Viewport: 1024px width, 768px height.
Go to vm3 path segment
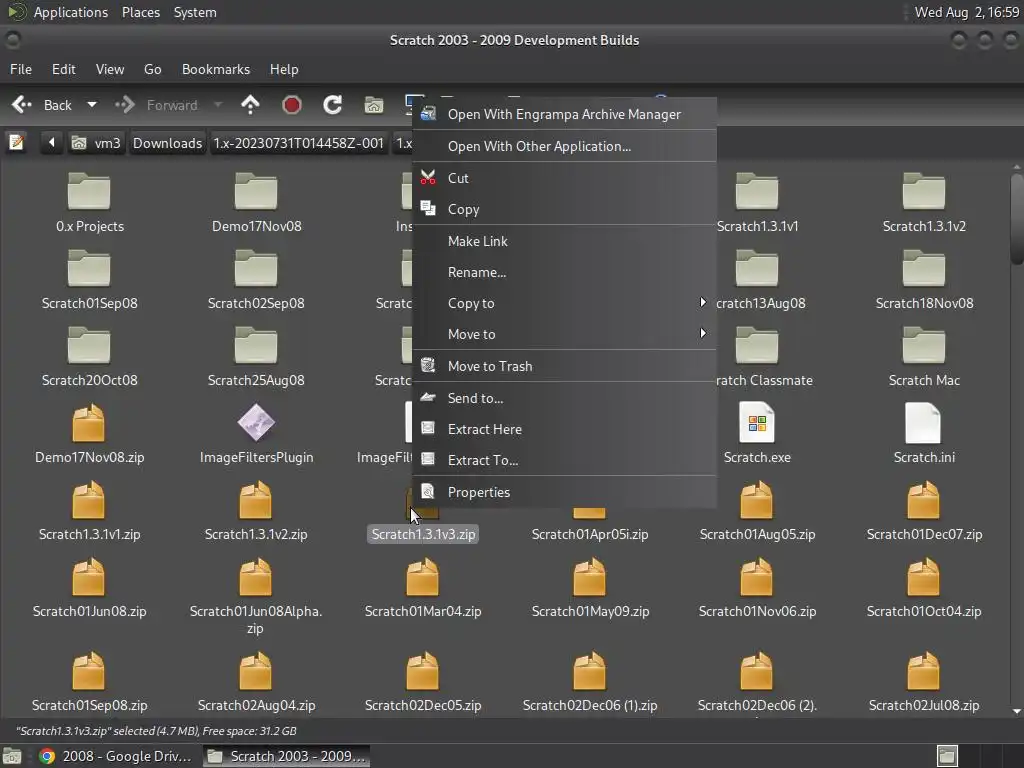[x=97, y=142]
